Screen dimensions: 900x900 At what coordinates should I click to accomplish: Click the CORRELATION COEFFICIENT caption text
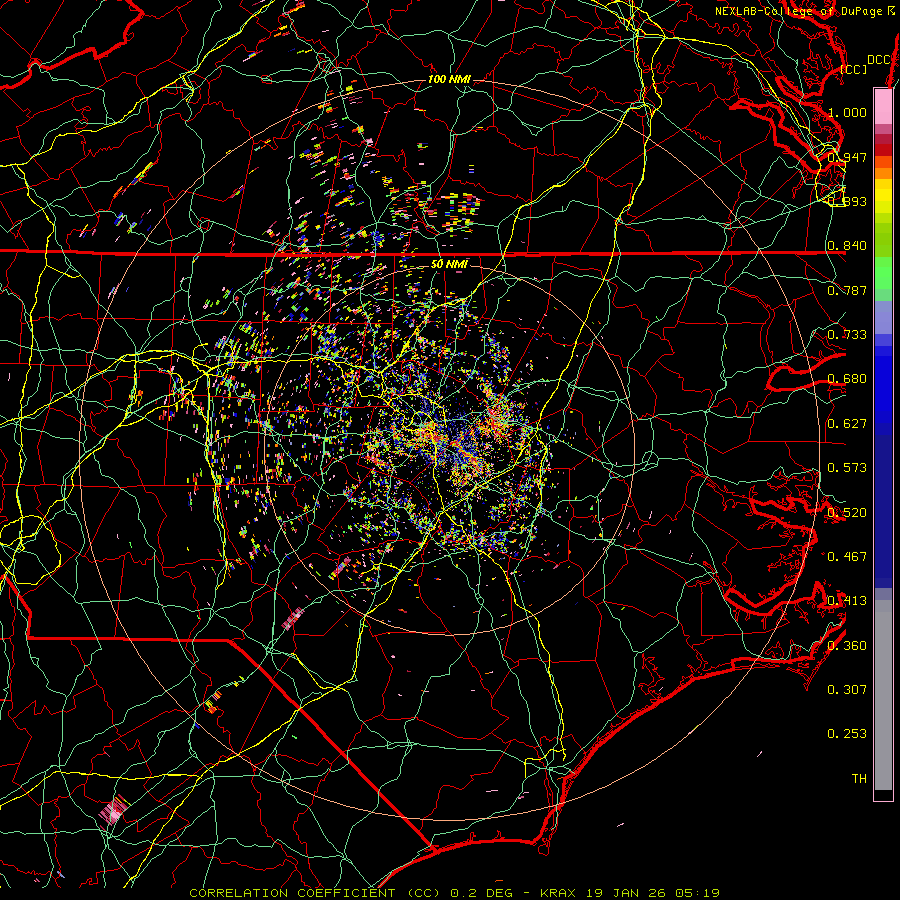click(x=292, y=893)
